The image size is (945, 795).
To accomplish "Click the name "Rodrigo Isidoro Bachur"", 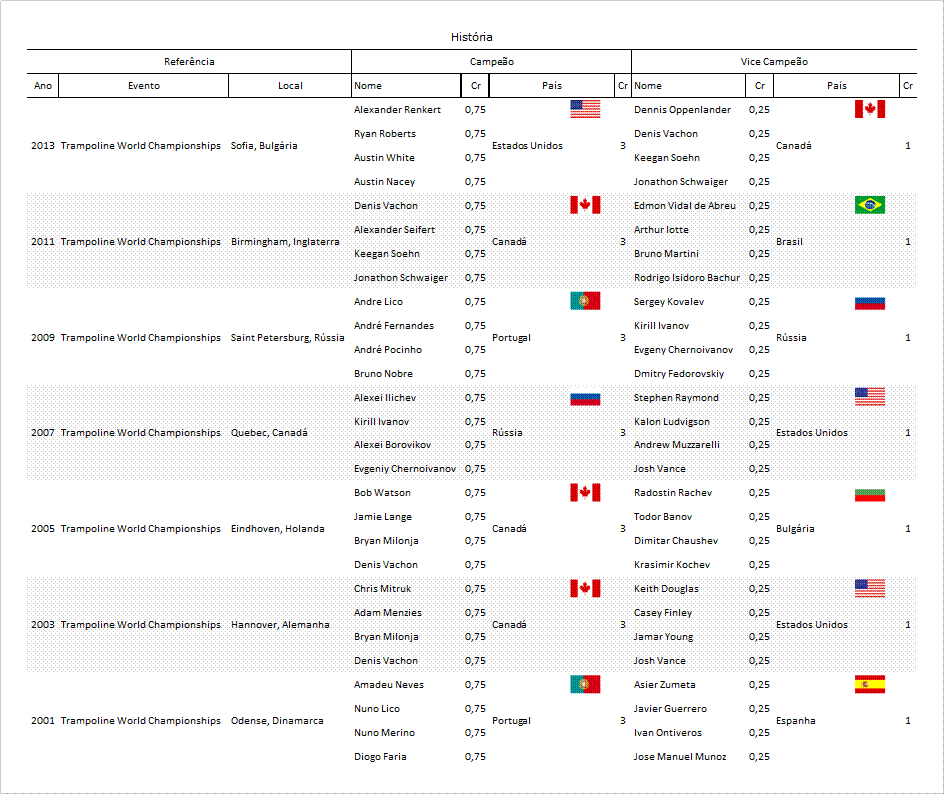I will pyautogui.click(x=687, y=278).
